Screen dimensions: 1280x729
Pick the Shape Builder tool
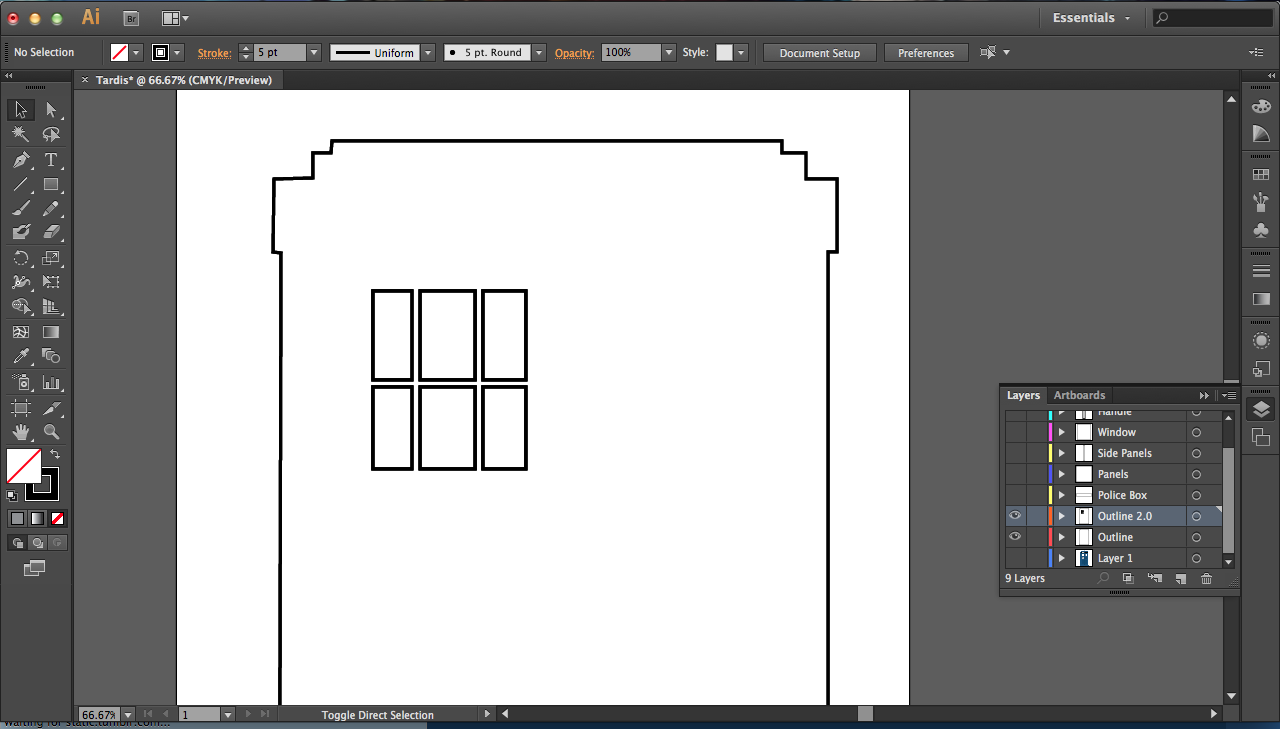21,307
